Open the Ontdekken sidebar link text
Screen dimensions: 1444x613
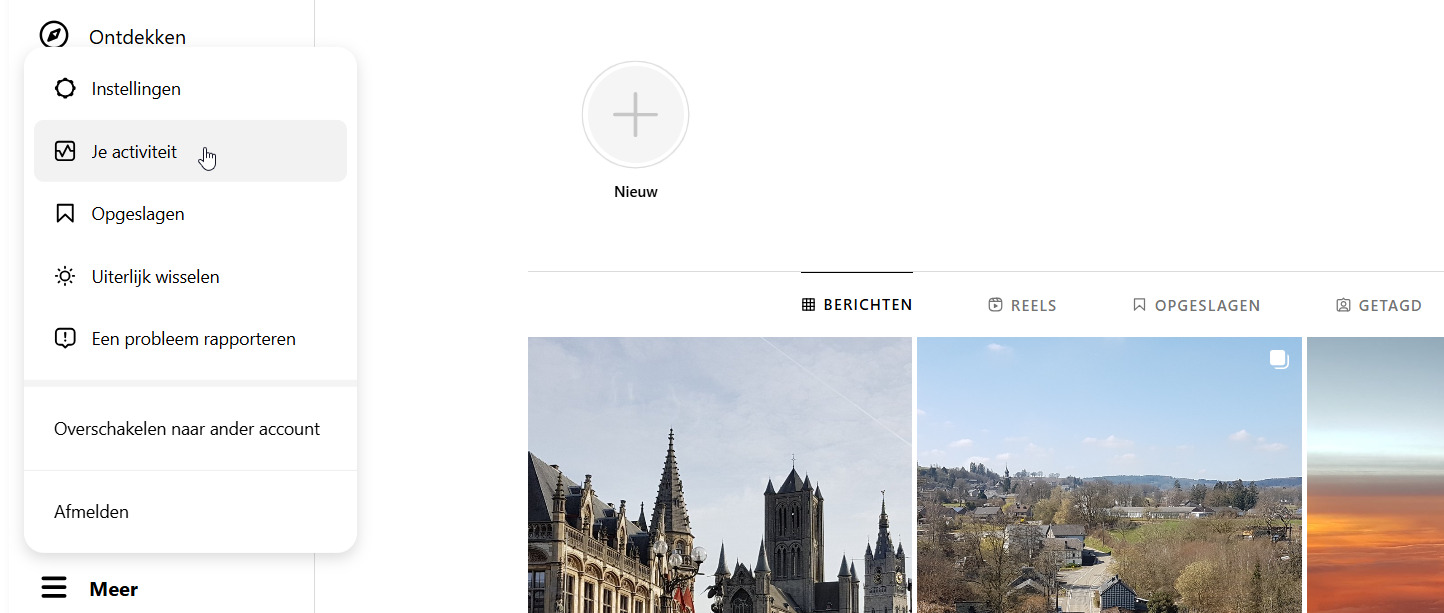pyautogui.click(x=137, y=37)
